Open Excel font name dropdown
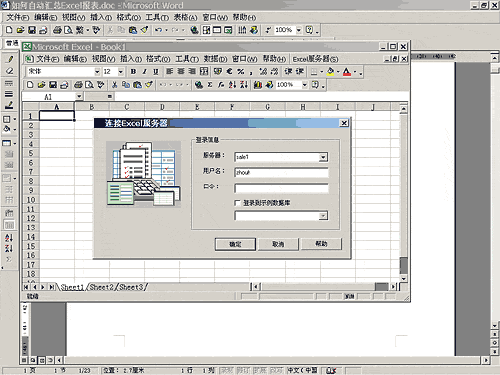500x375 pixels. tap(97, 72)
